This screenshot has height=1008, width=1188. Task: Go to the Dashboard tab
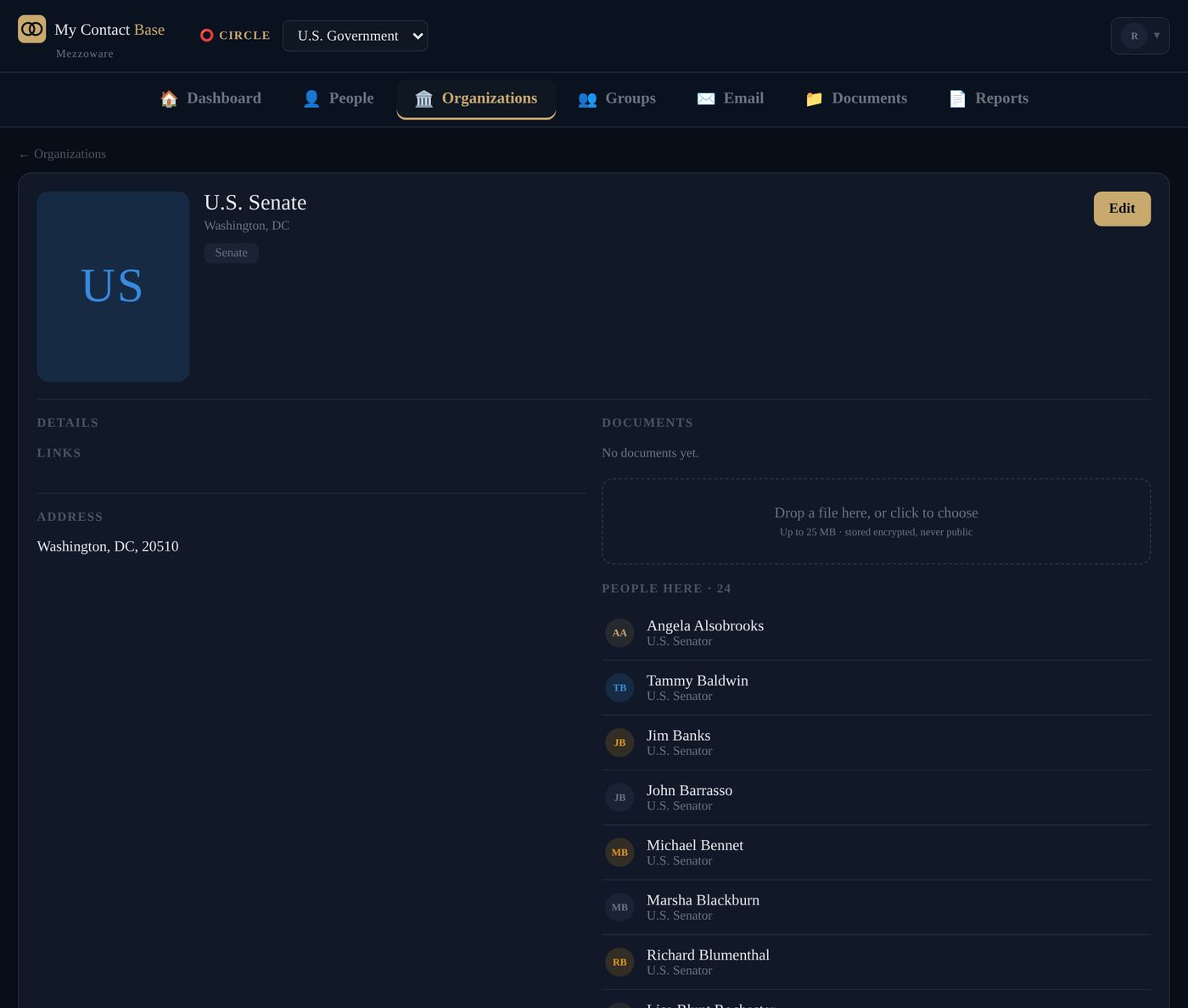click(210, 98)
